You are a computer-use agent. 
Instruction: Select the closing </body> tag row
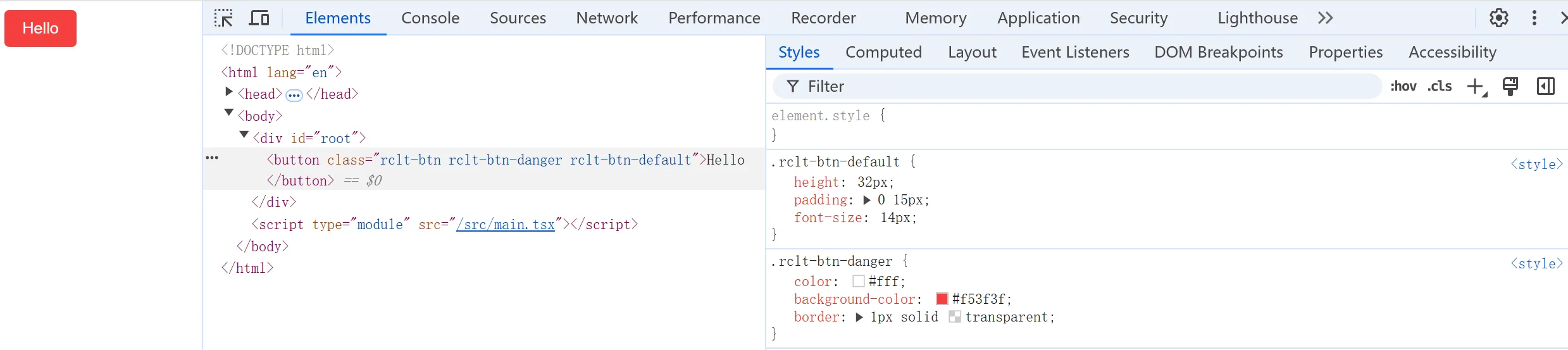[x=263, y=246]
